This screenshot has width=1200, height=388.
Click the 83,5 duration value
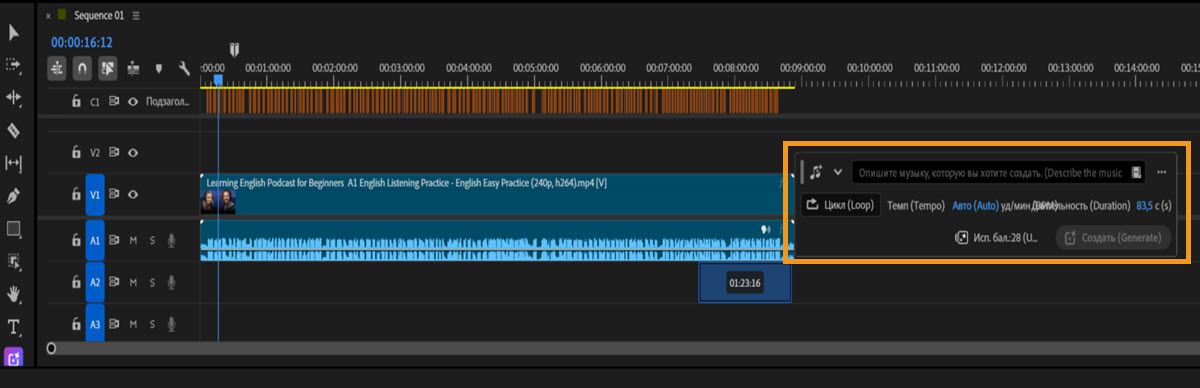pos(1145,205)
